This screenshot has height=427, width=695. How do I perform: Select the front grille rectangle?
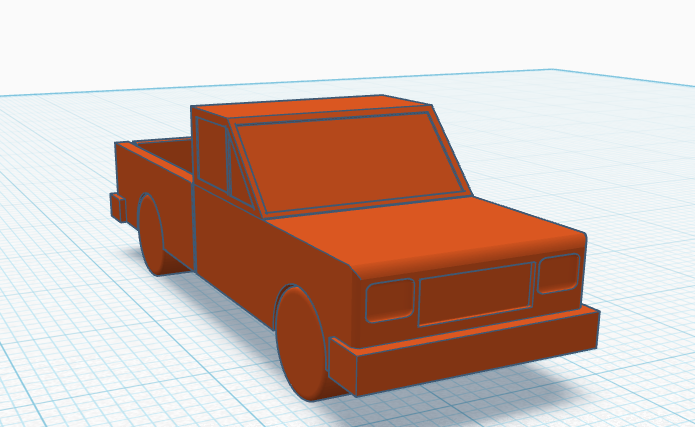coord(475,294)
